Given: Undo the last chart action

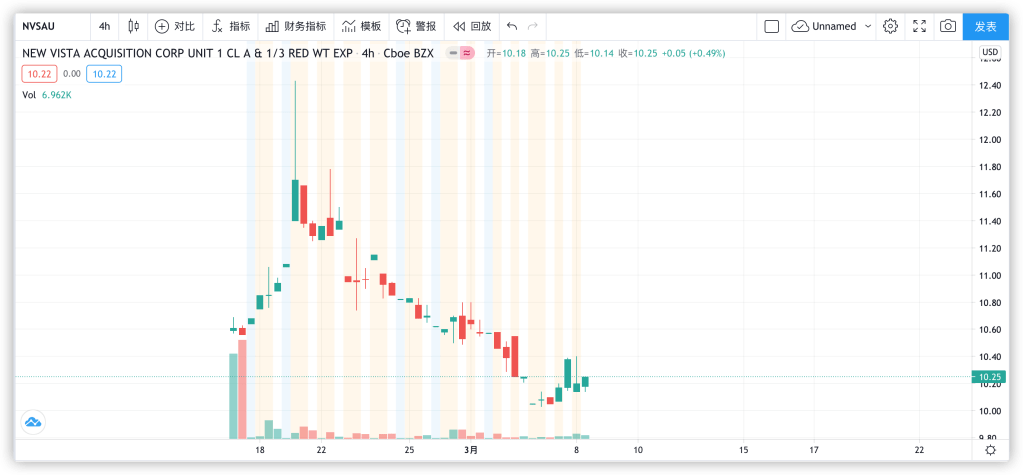Looking at the screenshot, I should click(512, 26).
